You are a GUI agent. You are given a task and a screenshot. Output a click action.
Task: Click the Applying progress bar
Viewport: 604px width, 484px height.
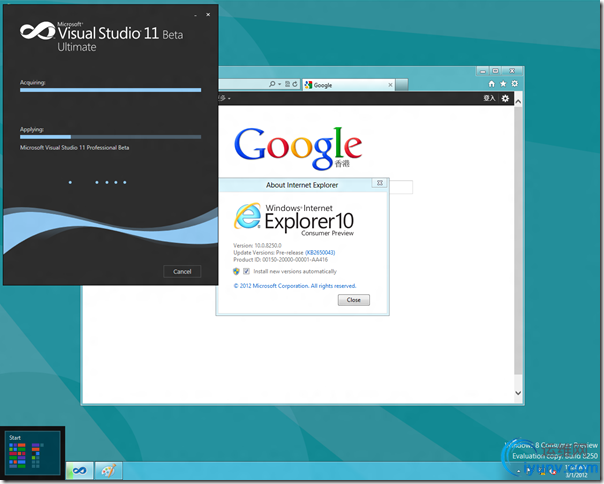pos(111,137)
